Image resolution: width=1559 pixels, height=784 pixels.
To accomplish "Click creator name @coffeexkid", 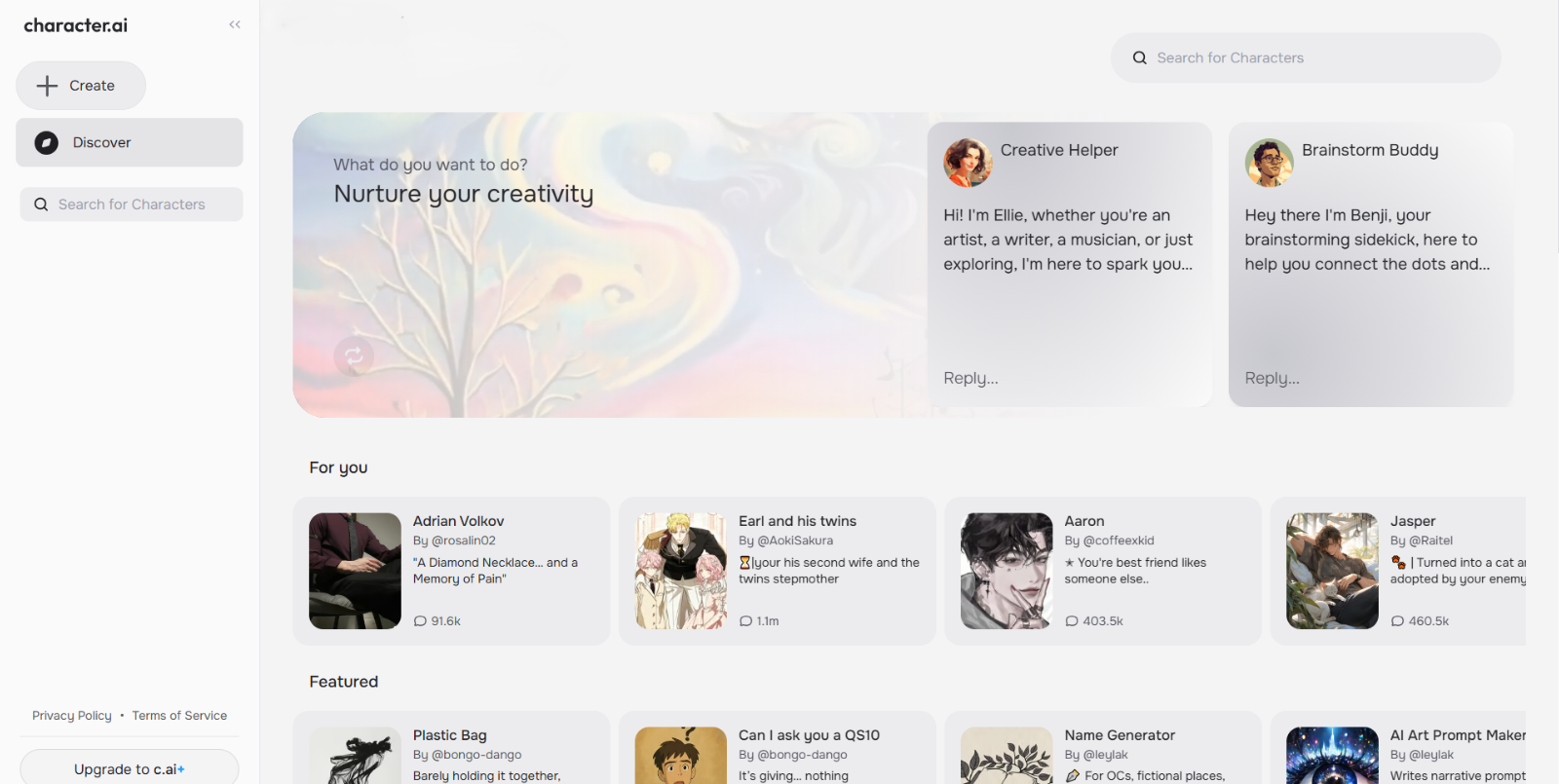I will tap(1119, 541).
